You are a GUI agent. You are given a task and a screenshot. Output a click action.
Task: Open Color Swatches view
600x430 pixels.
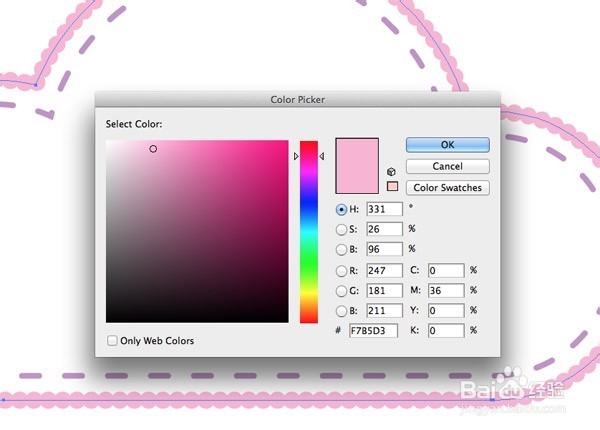448,188
